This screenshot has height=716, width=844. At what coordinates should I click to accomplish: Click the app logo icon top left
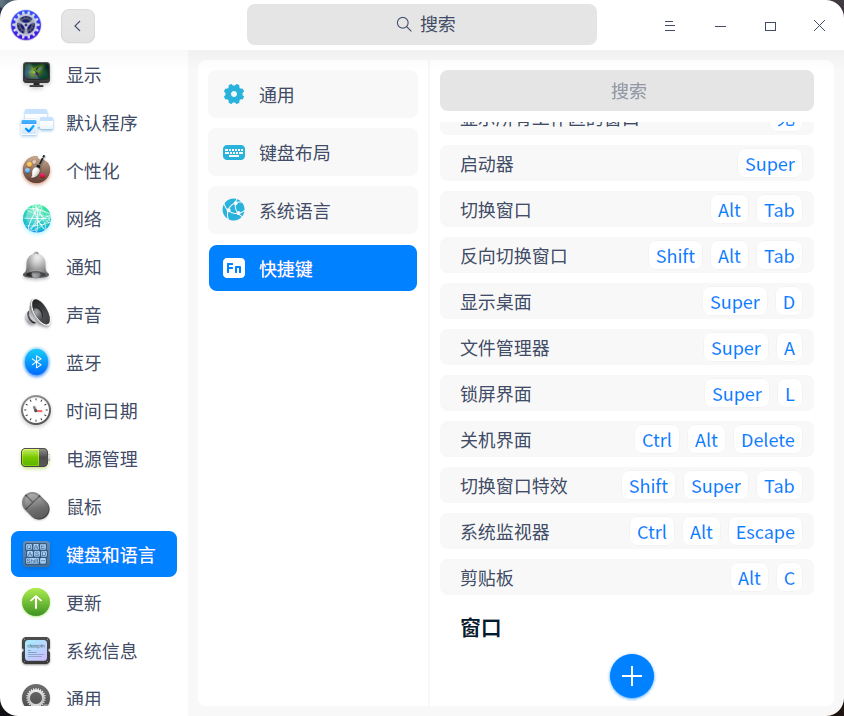(26, 25)
